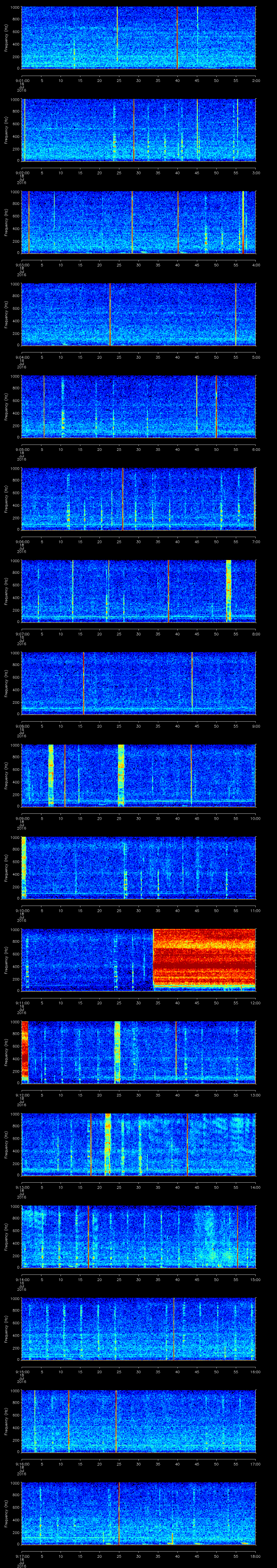This screenshot has height=1568, width=277.
Task: Click the 15:00 end time label
Action: 255,1279
